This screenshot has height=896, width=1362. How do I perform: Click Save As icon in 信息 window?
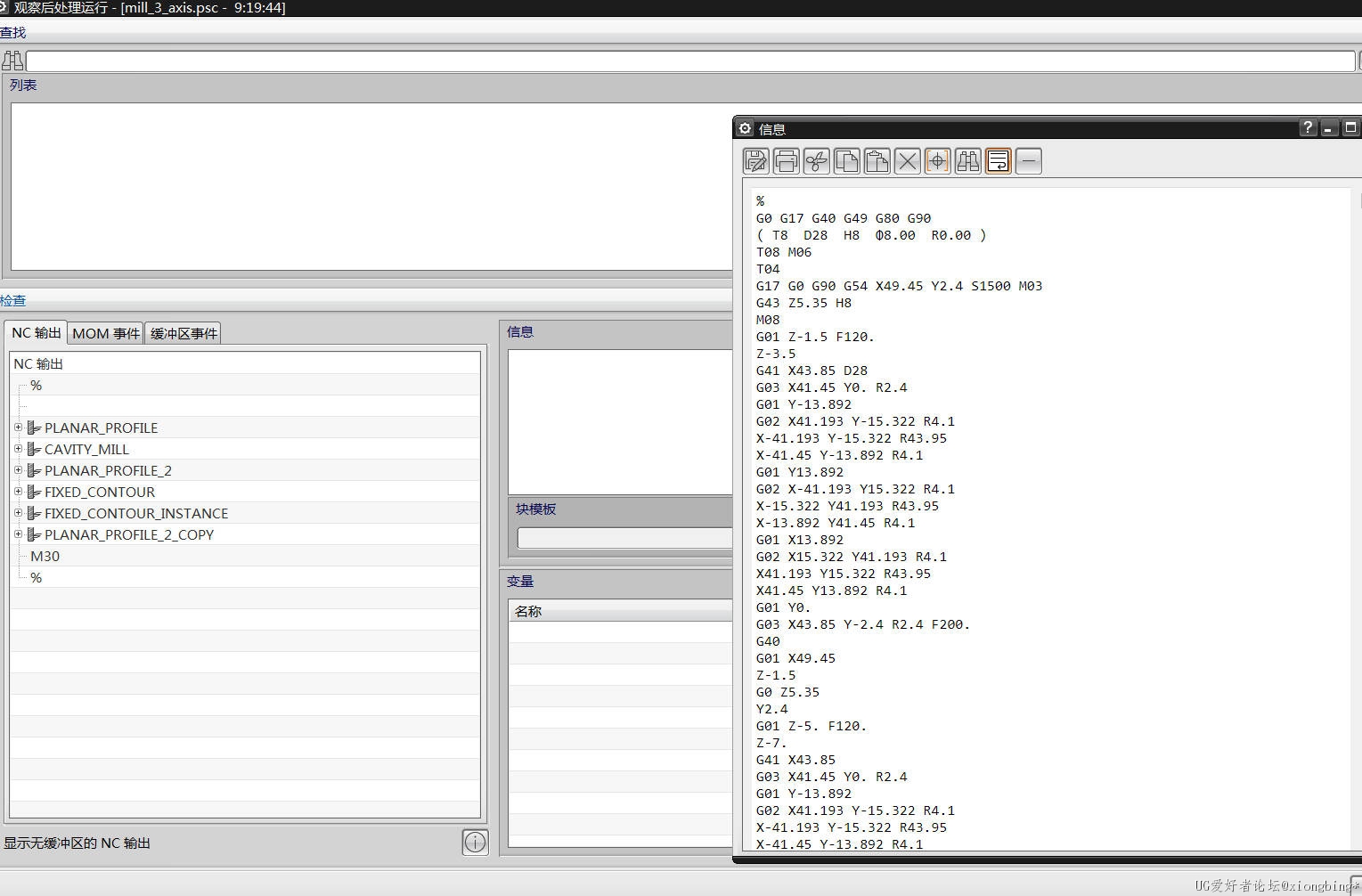[x=756, y=161]
